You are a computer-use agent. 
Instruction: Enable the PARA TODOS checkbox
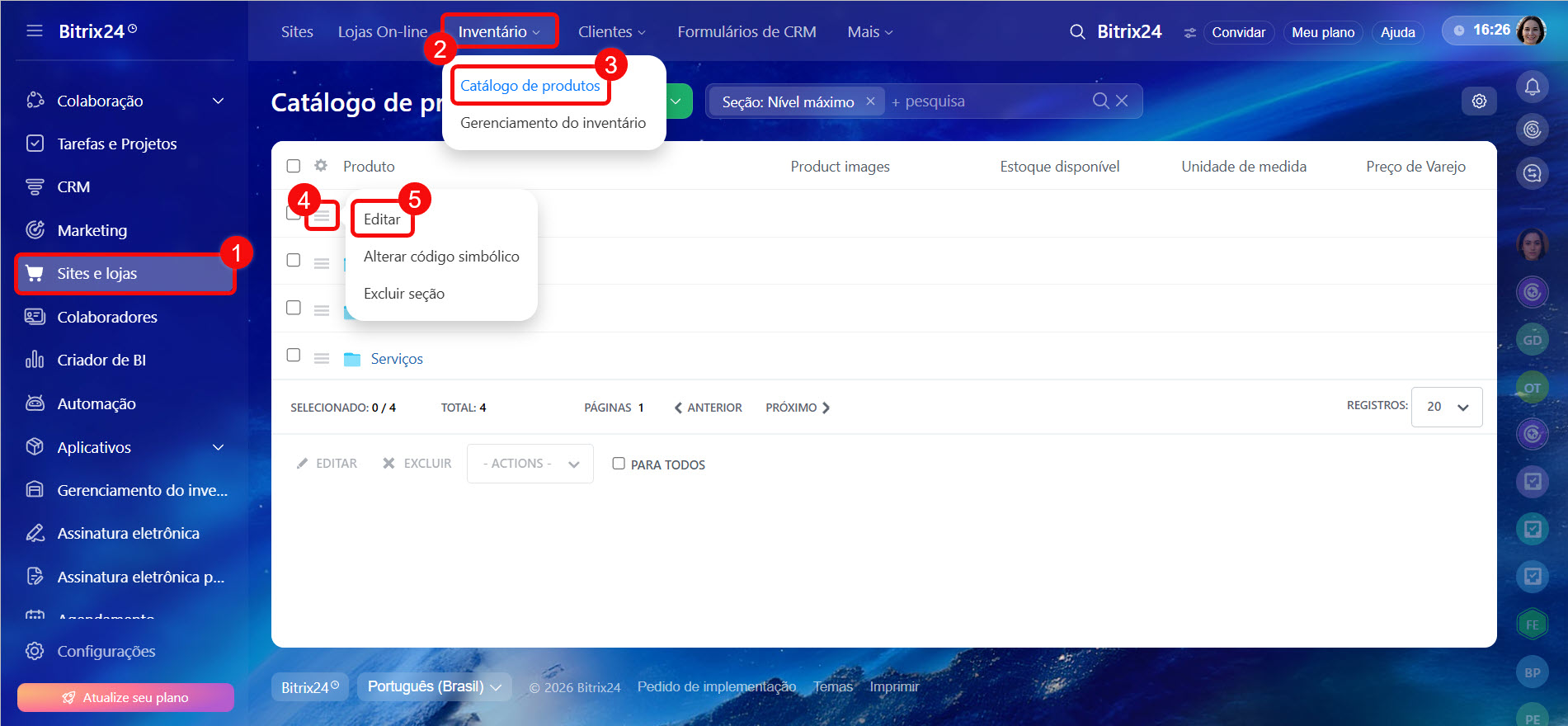pyautogui.click(x=619, y=464)
